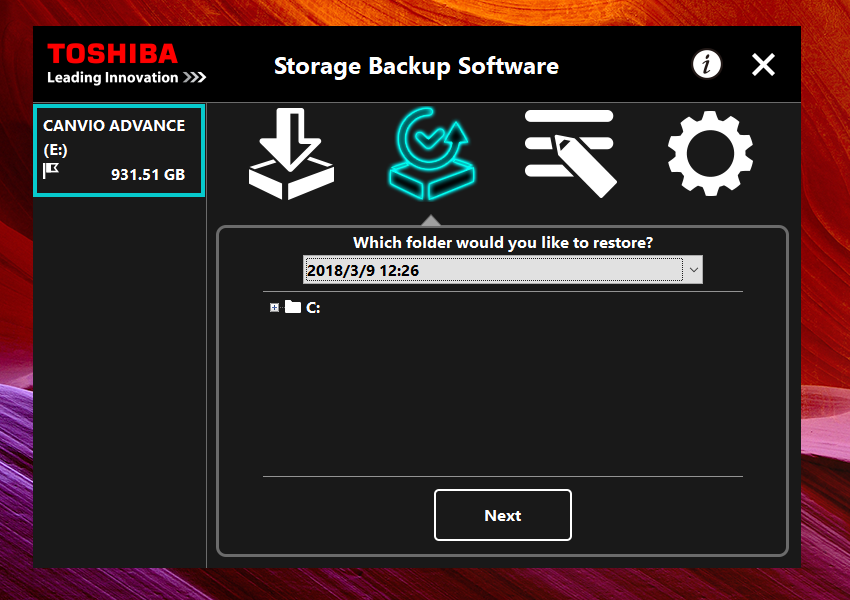Open the restore date dropdown arrow
This screenshot has height=600, width=850.
(x=693, y=270)
